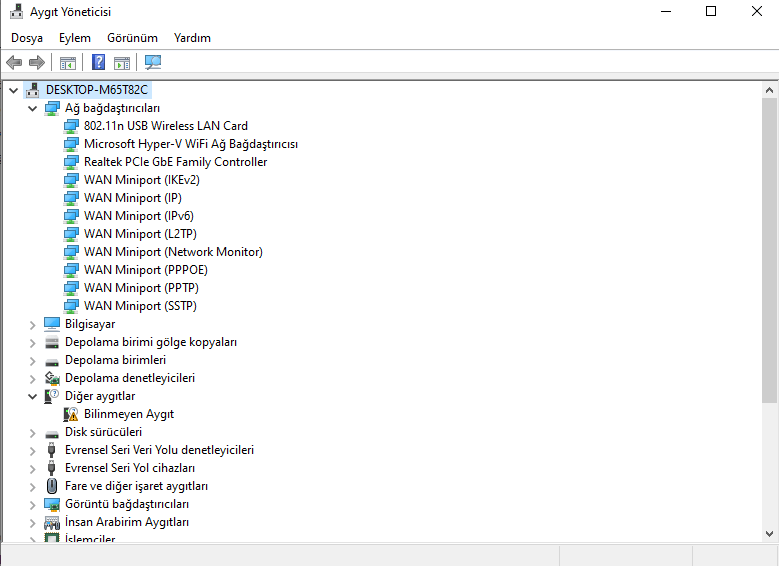Click the Depolama birimleri drive icon

click(x=52, y=361)
